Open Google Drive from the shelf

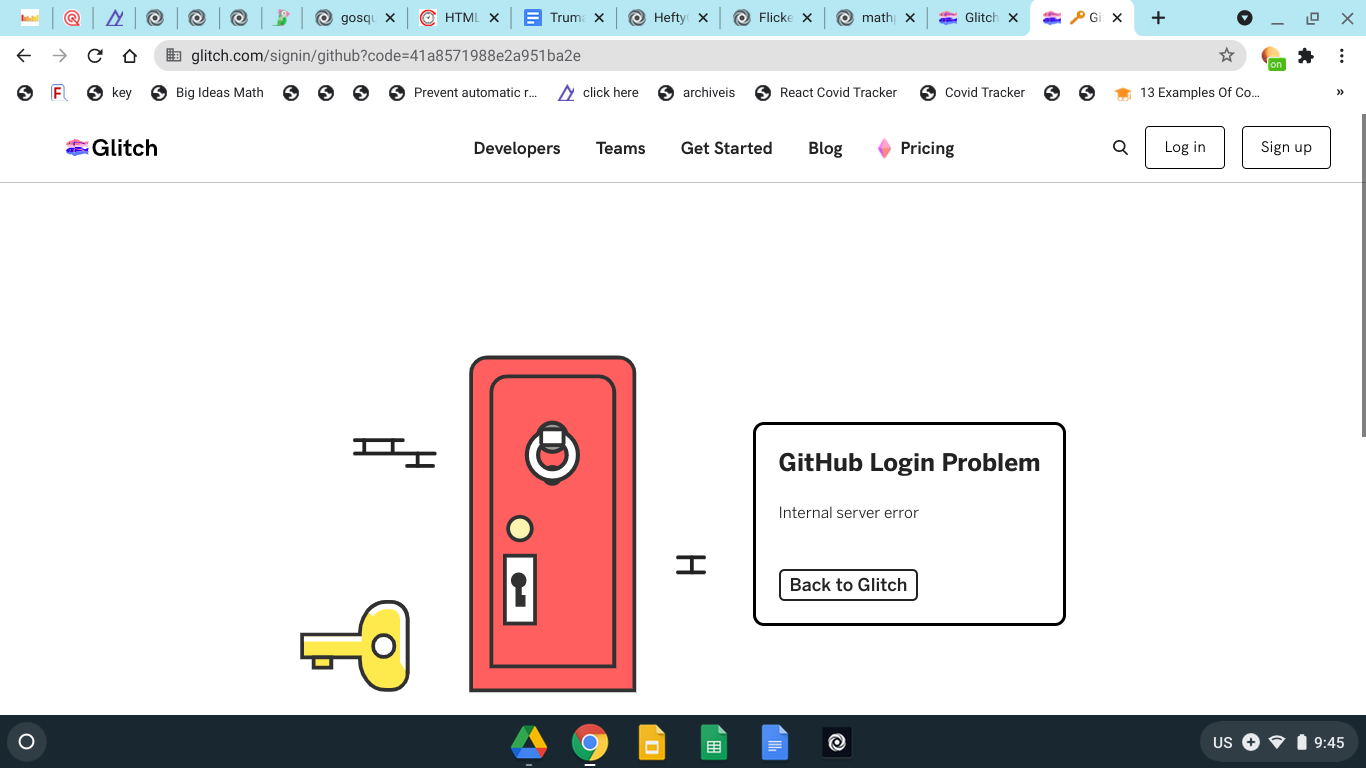click(529, 742)
